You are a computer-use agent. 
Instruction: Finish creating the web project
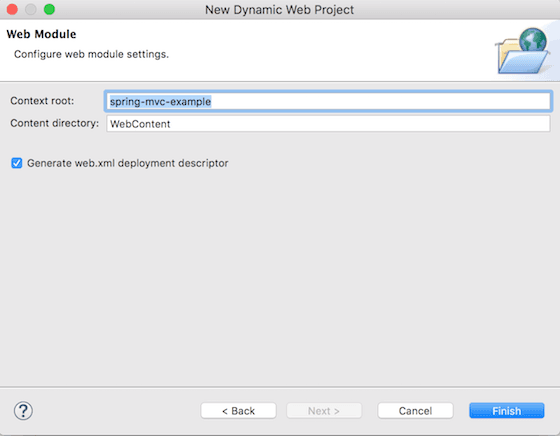pos(506,411)
